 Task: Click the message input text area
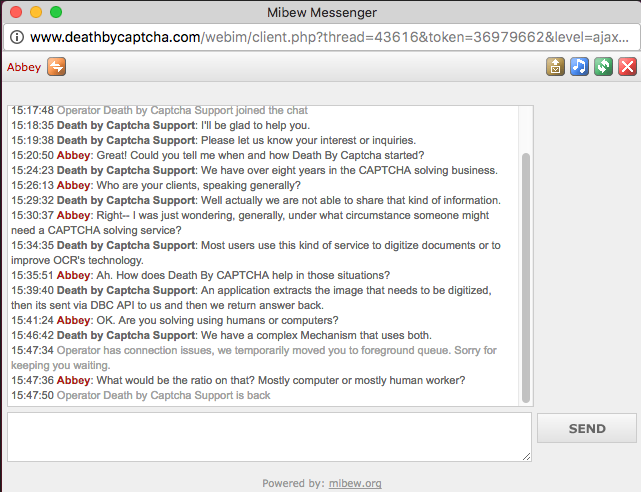269,437
